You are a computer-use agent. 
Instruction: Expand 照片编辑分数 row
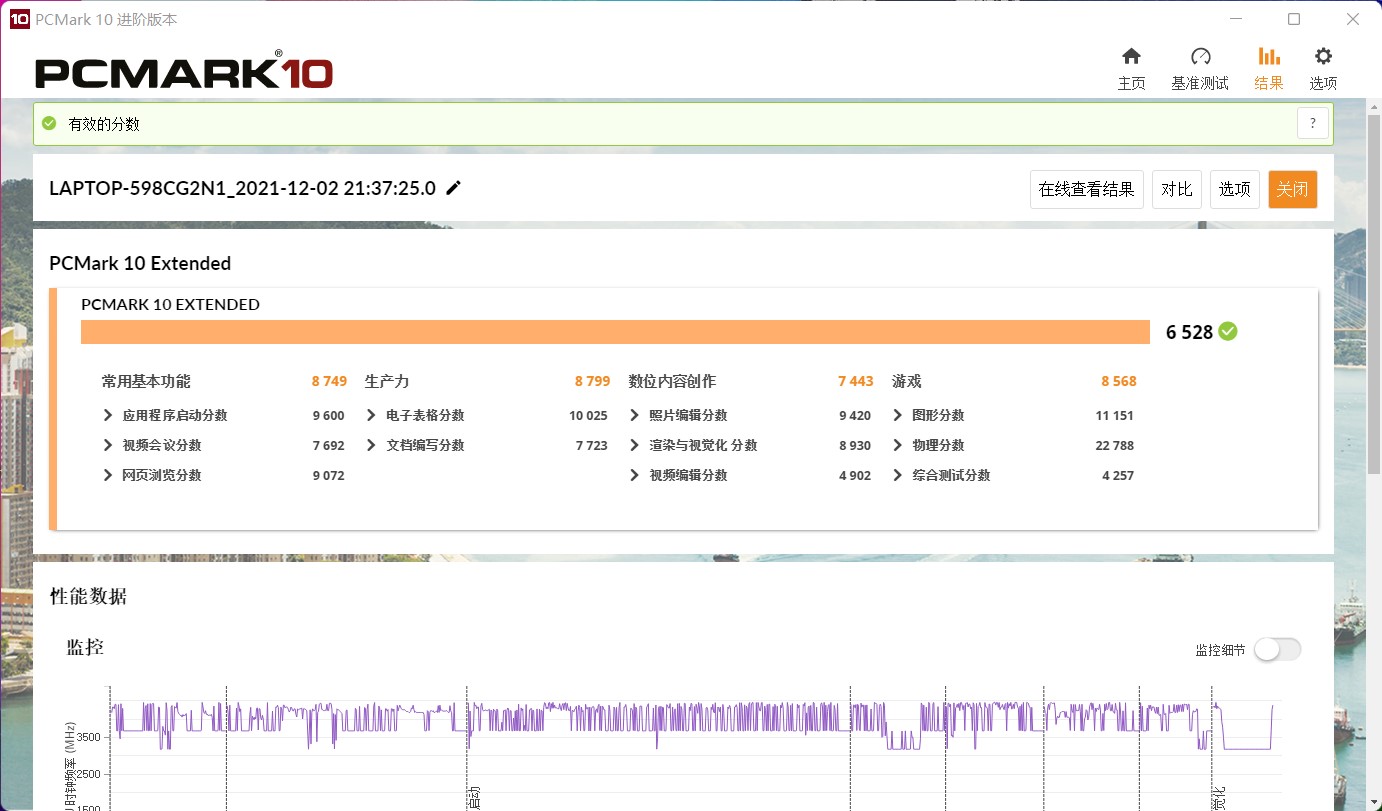[634, 415]
